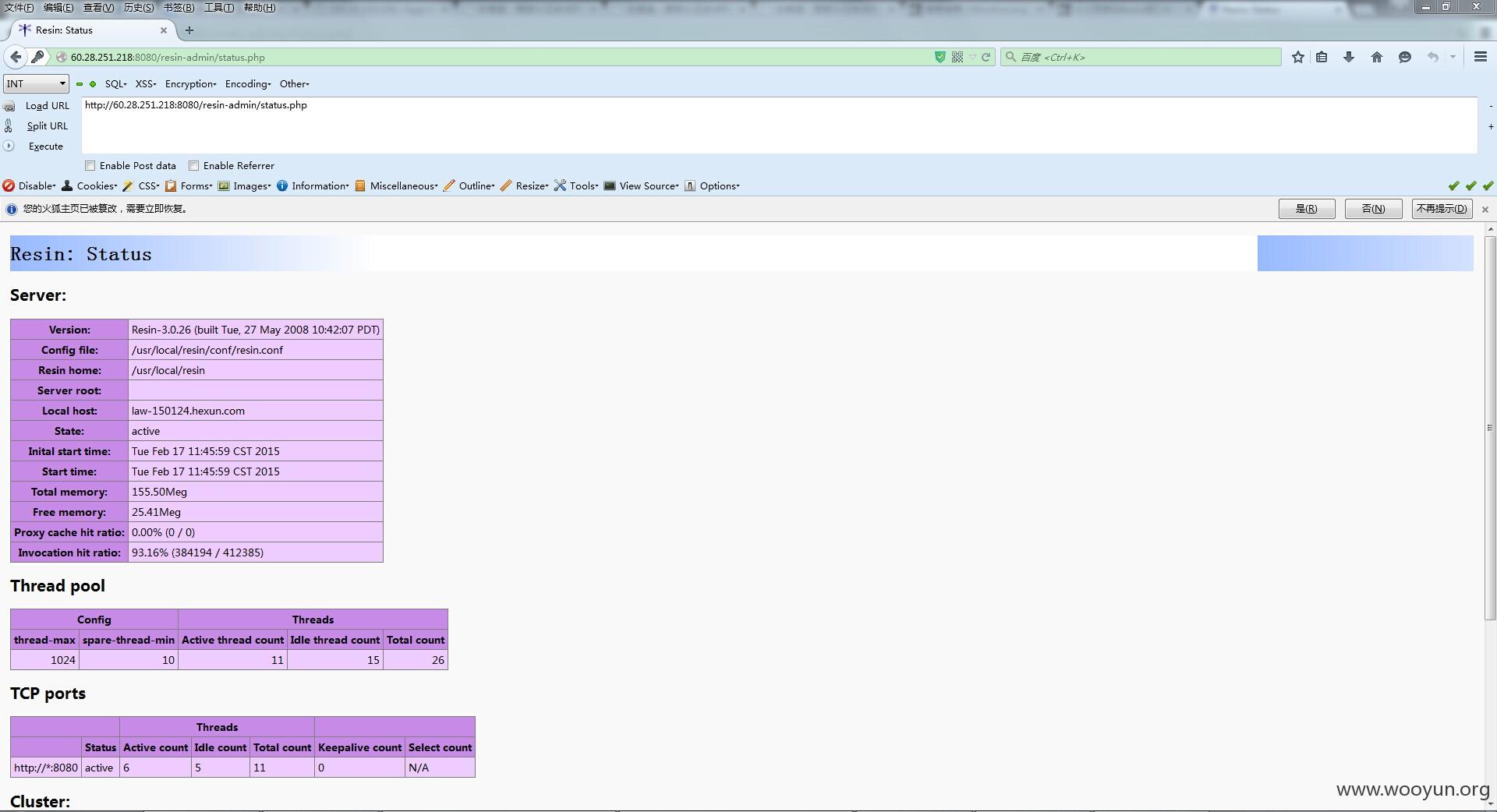Open the 编辑(E) menu

click(x=58, y=8)
